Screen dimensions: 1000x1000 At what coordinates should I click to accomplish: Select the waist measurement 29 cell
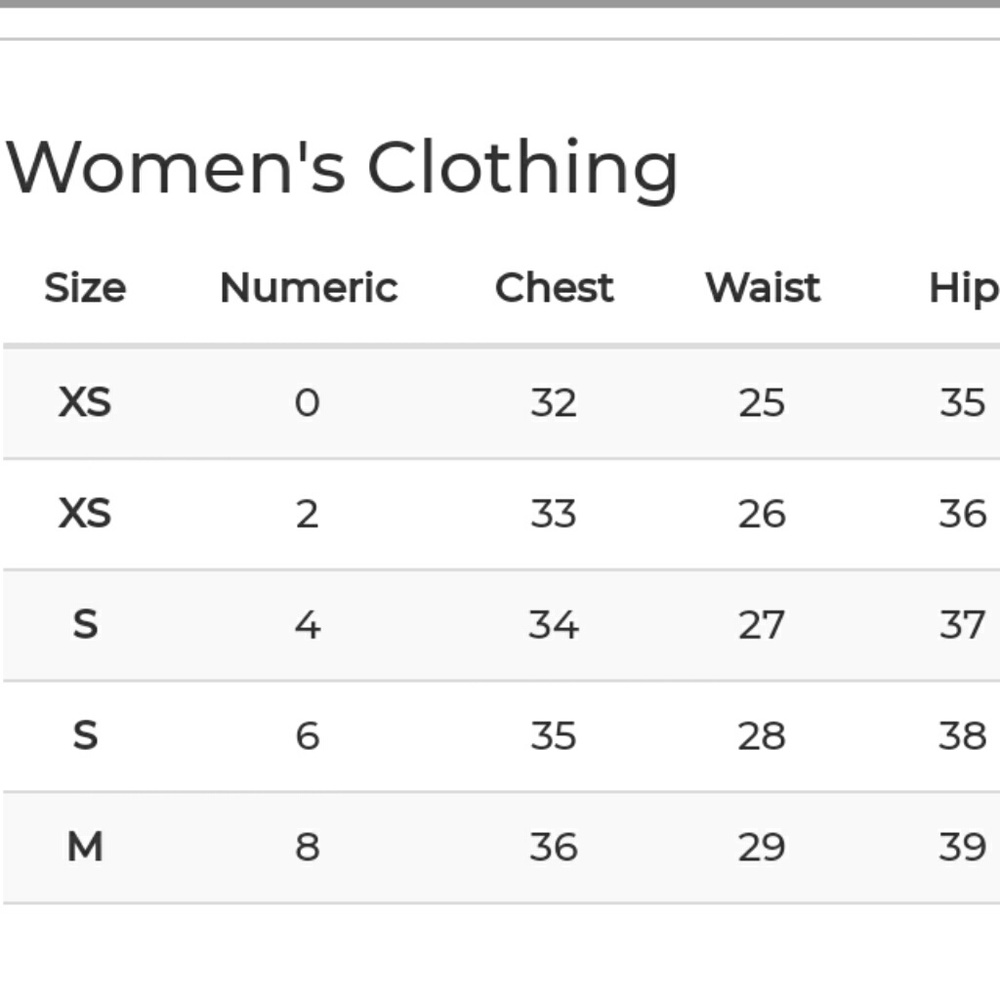pyautogui.click(x=761, y=847)
